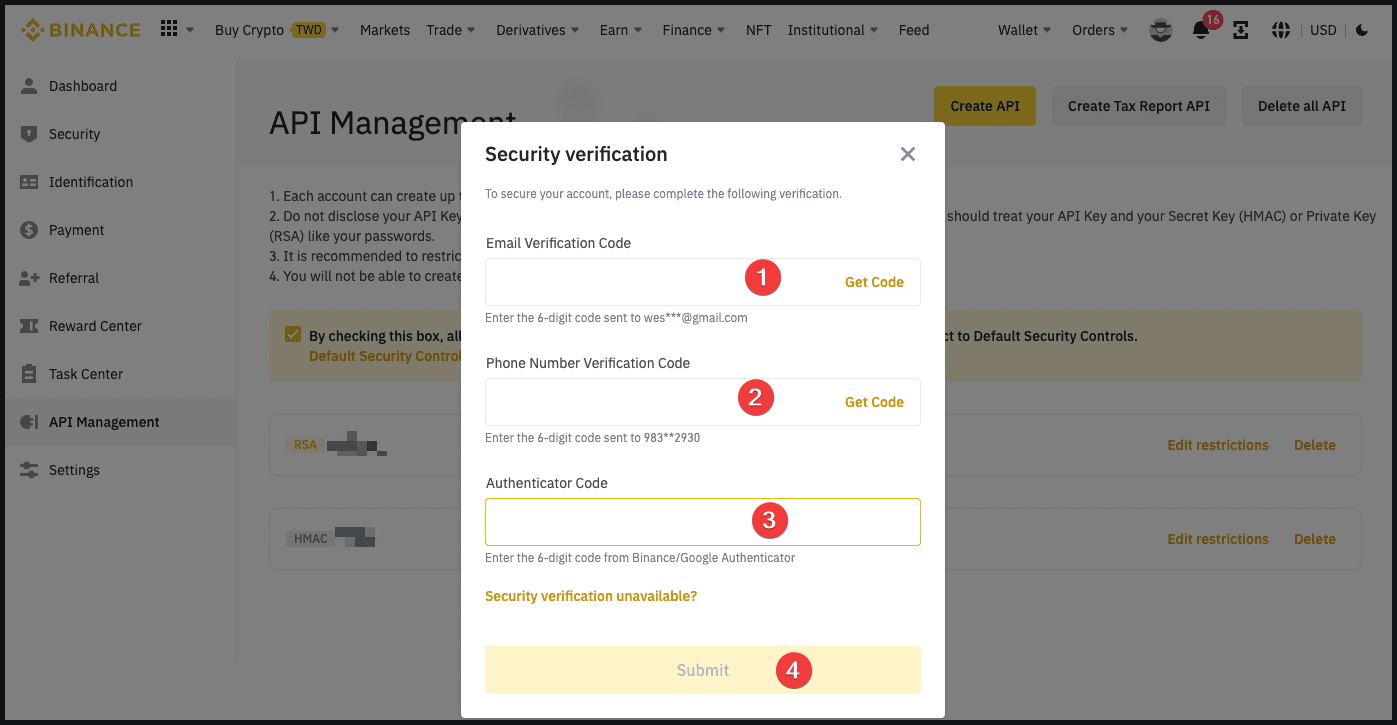Go to Reward Center in sidebar

click(95, 326)
